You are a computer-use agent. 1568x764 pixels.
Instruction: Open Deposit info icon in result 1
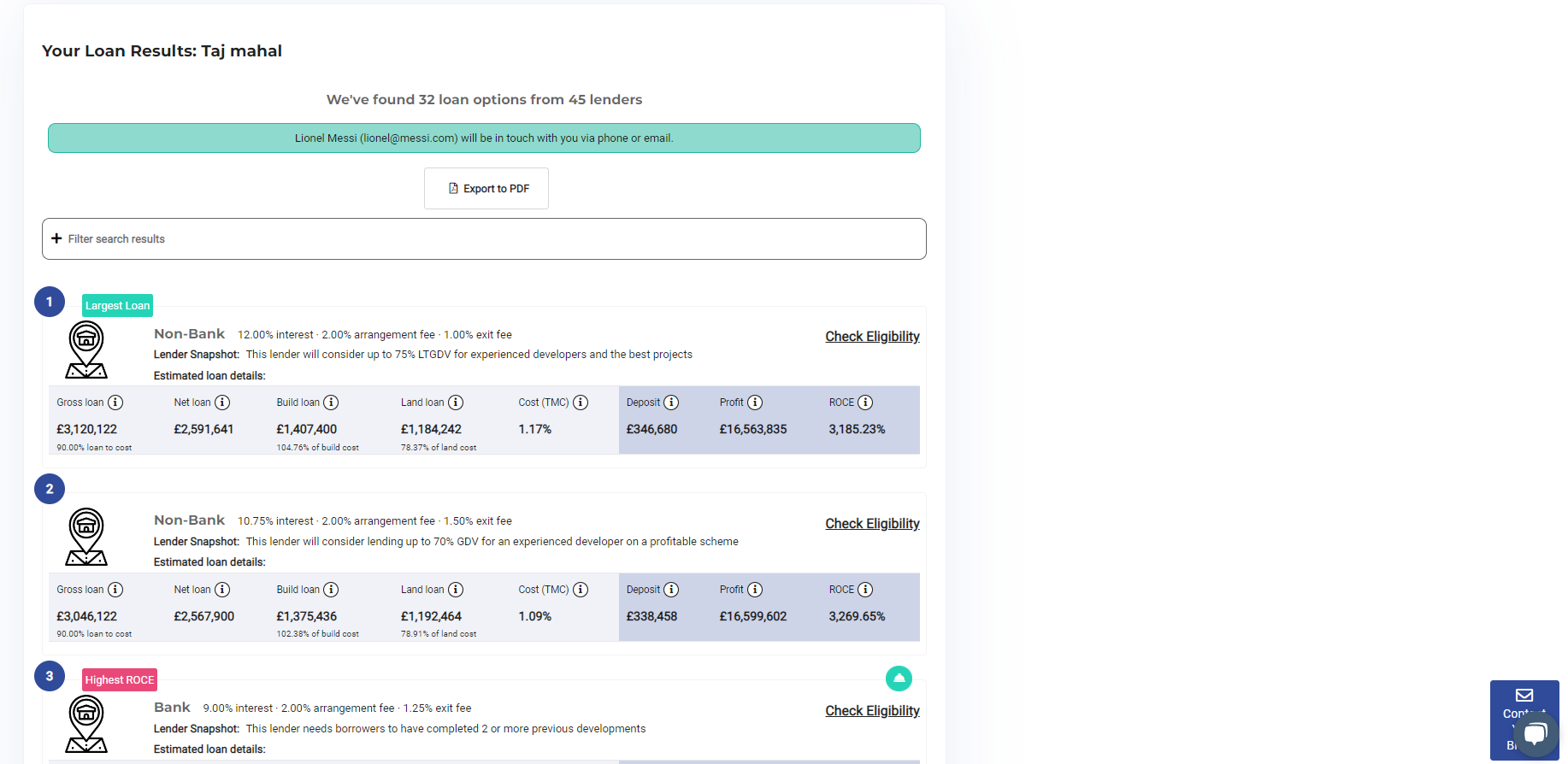click(x=671, y=403)
